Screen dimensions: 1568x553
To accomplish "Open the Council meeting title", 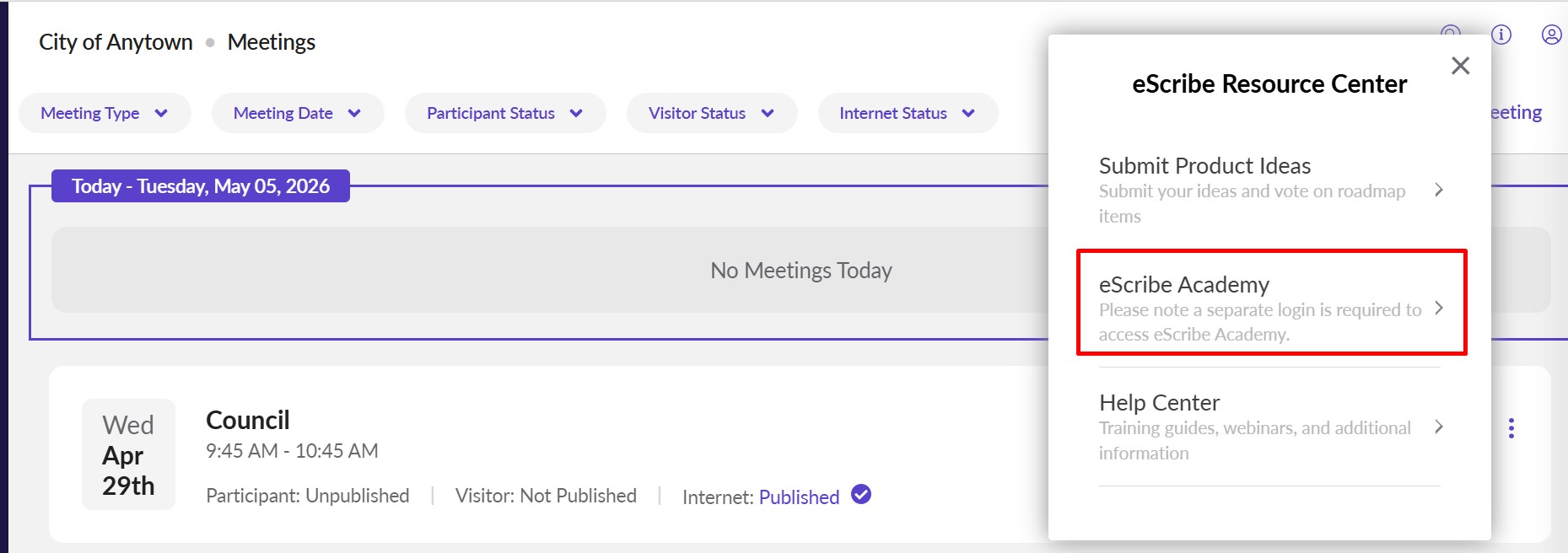I will [248, 420].
